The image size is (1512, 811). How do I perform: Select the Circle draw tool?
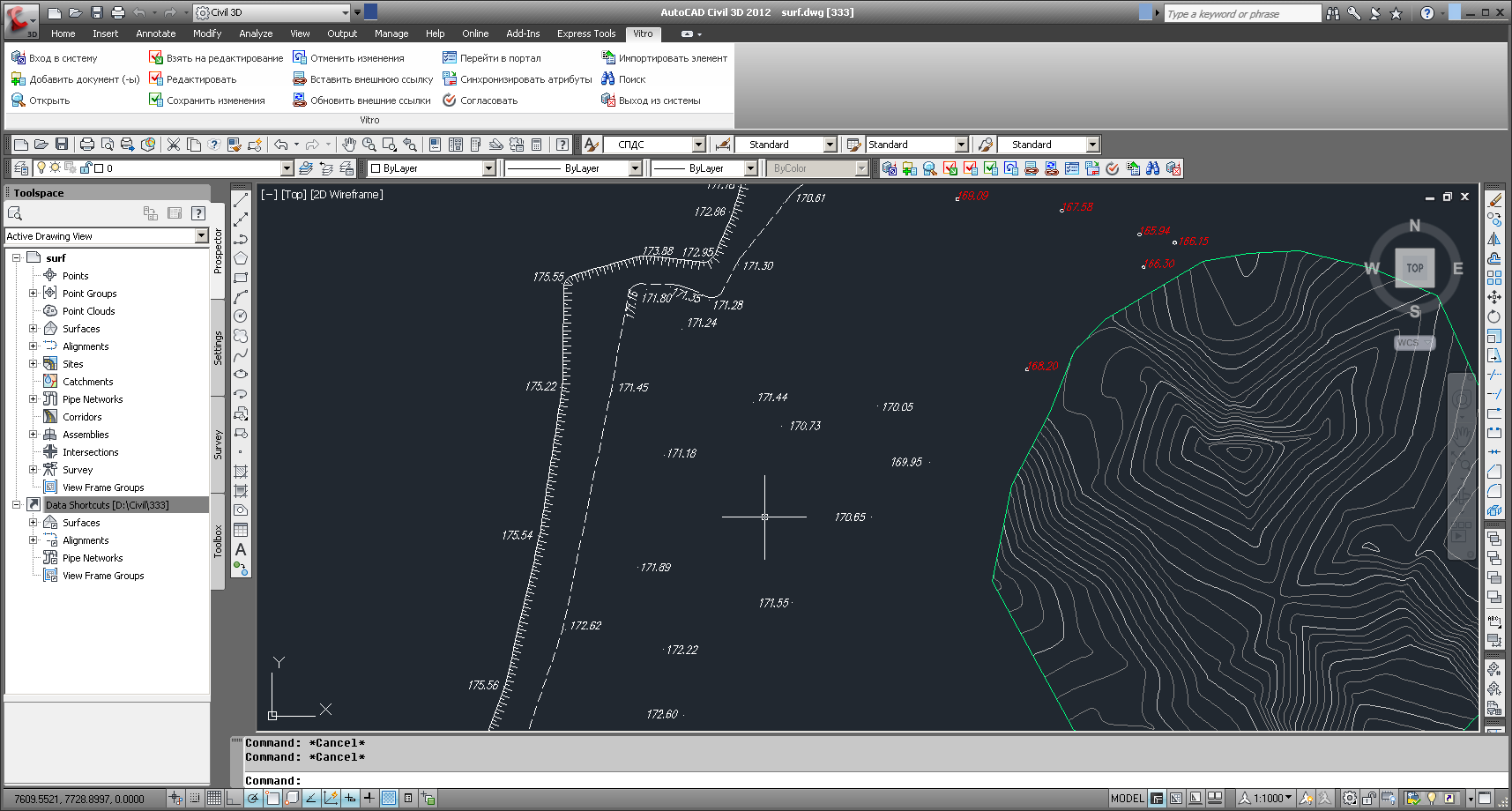[241, 316]
